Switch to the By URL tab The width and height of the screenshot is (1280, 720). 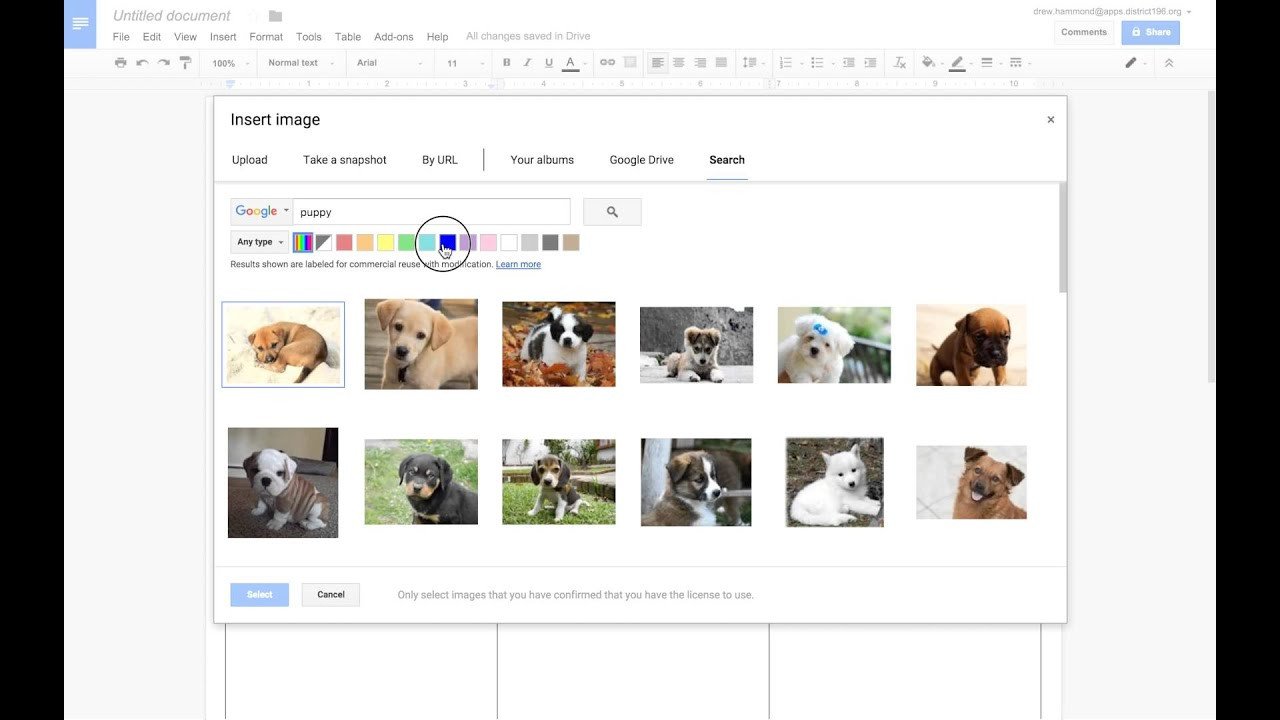[x=440, y=160]
